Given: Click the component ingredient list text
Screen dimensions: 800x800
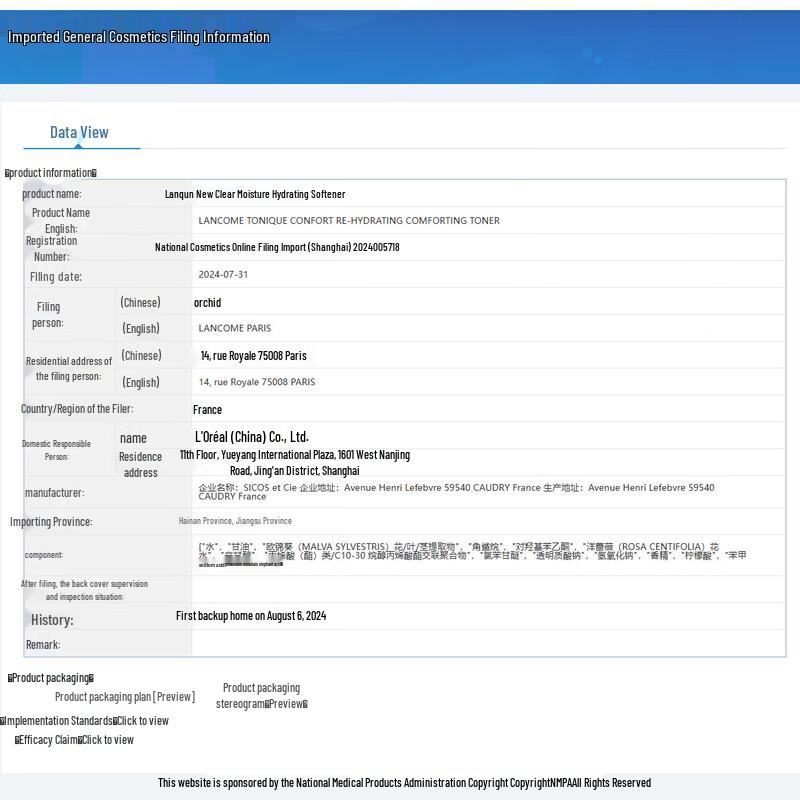Looking at the screenshot, I should [x=472, y=551].
